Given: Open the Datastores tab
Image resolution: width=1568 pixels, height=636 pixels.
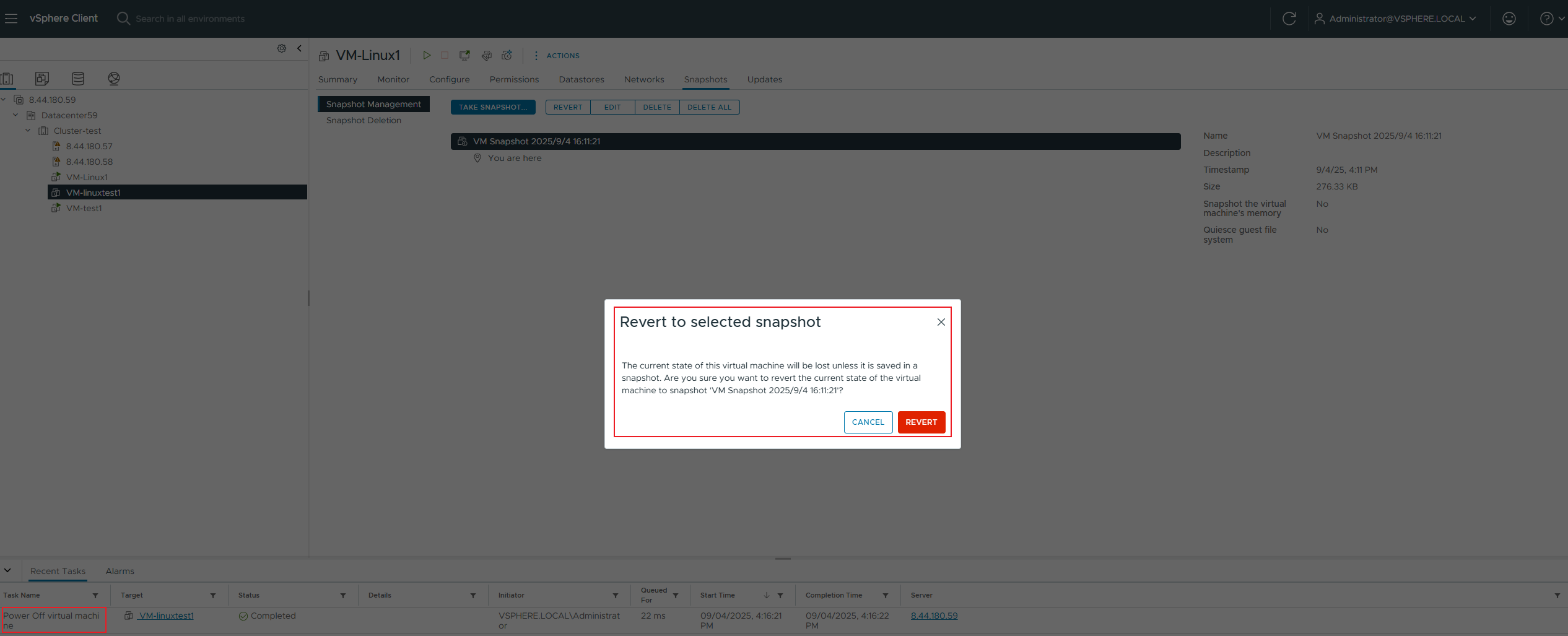Looking at the screenshot, I should click(x=581, y=79).
